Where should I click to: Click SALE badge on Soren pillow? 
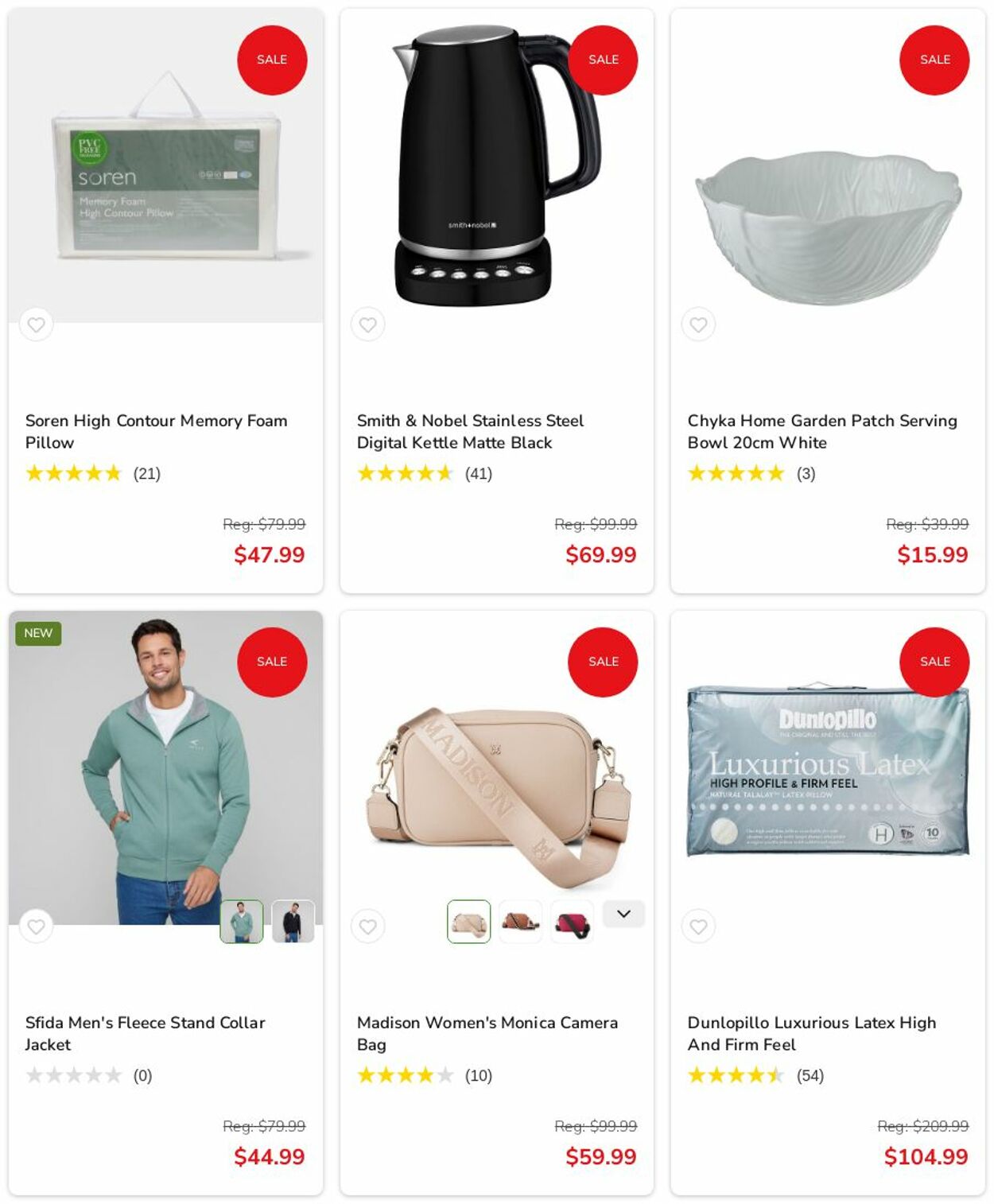point(272,60)
